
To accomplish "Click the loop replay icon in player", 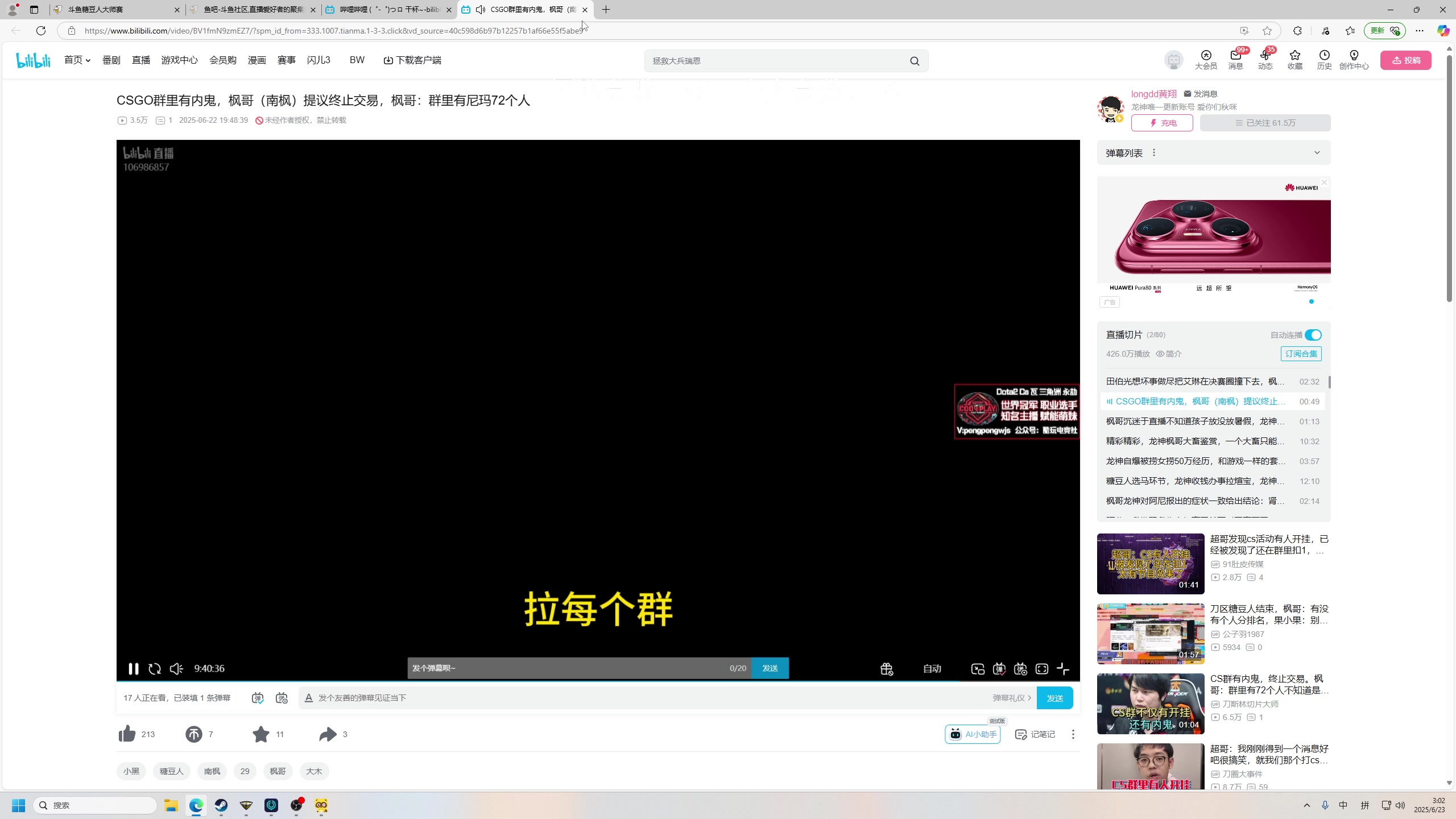I will (155, 669).
